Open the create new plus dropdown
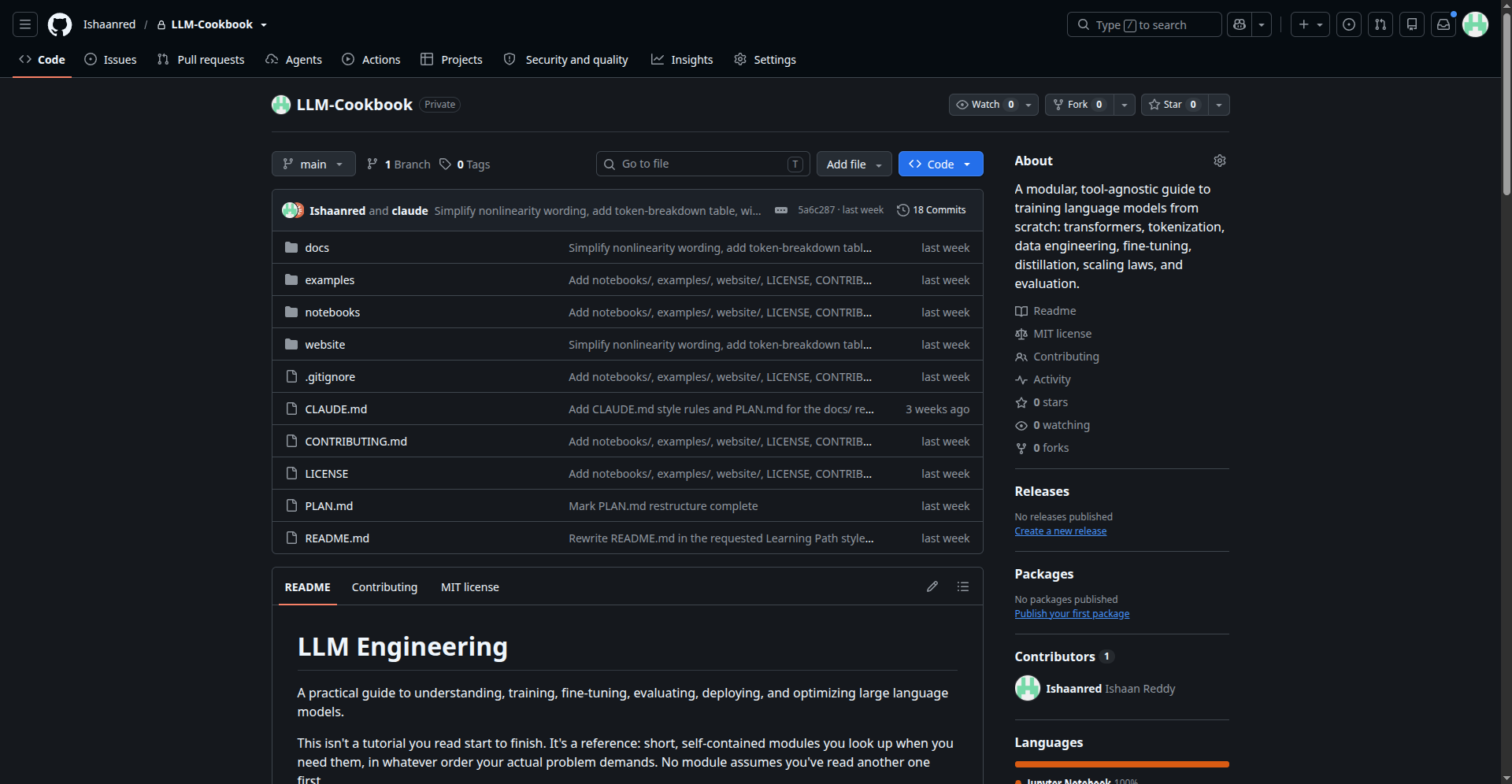This screenshot has width=1512, height=784. [1310, 24]
